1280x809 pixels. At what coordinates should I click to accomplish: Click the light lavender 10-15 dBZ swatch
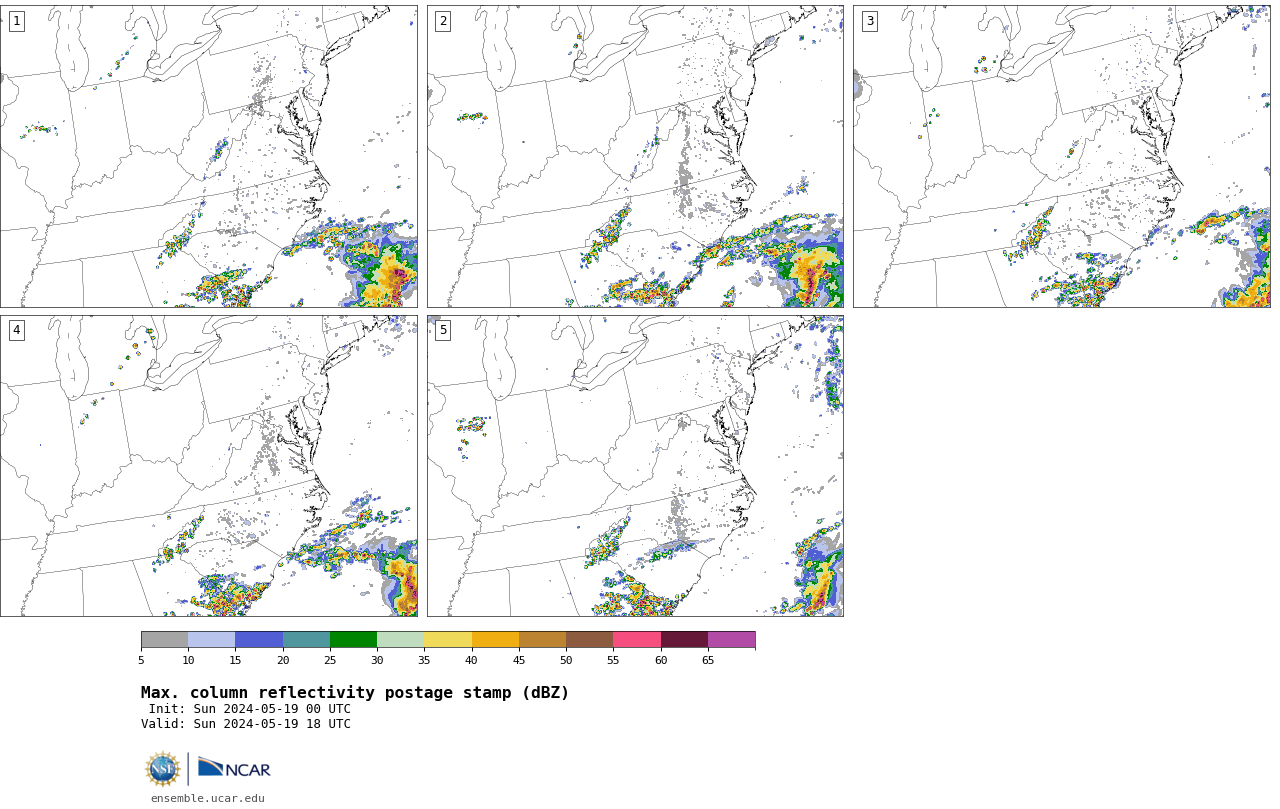[212, 640]
